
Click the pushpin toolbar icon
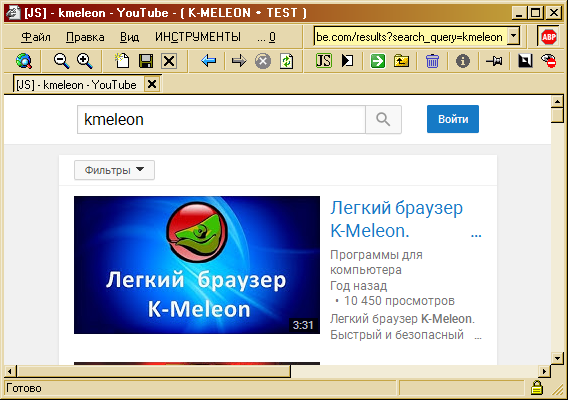click(x=494, y=61)
